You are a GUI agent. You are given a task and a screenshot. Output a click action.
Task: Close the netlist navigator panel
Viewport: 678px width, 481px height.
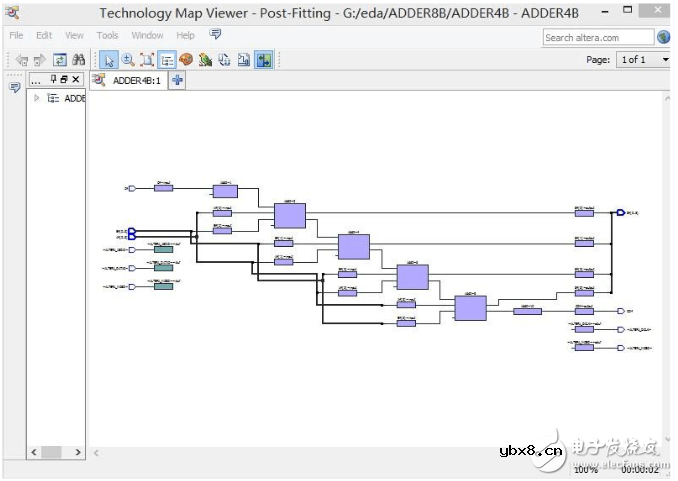tap(76, 79)
